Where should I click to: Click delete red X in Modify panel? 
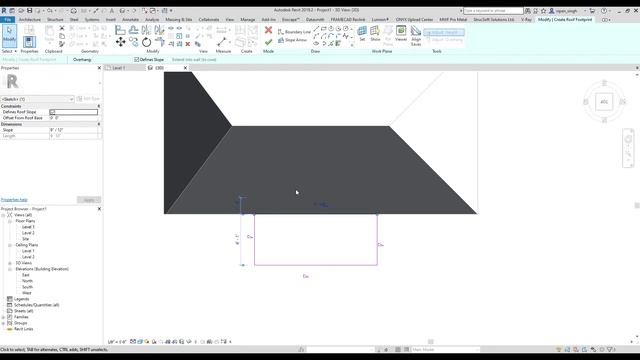[x=188, y=44]
